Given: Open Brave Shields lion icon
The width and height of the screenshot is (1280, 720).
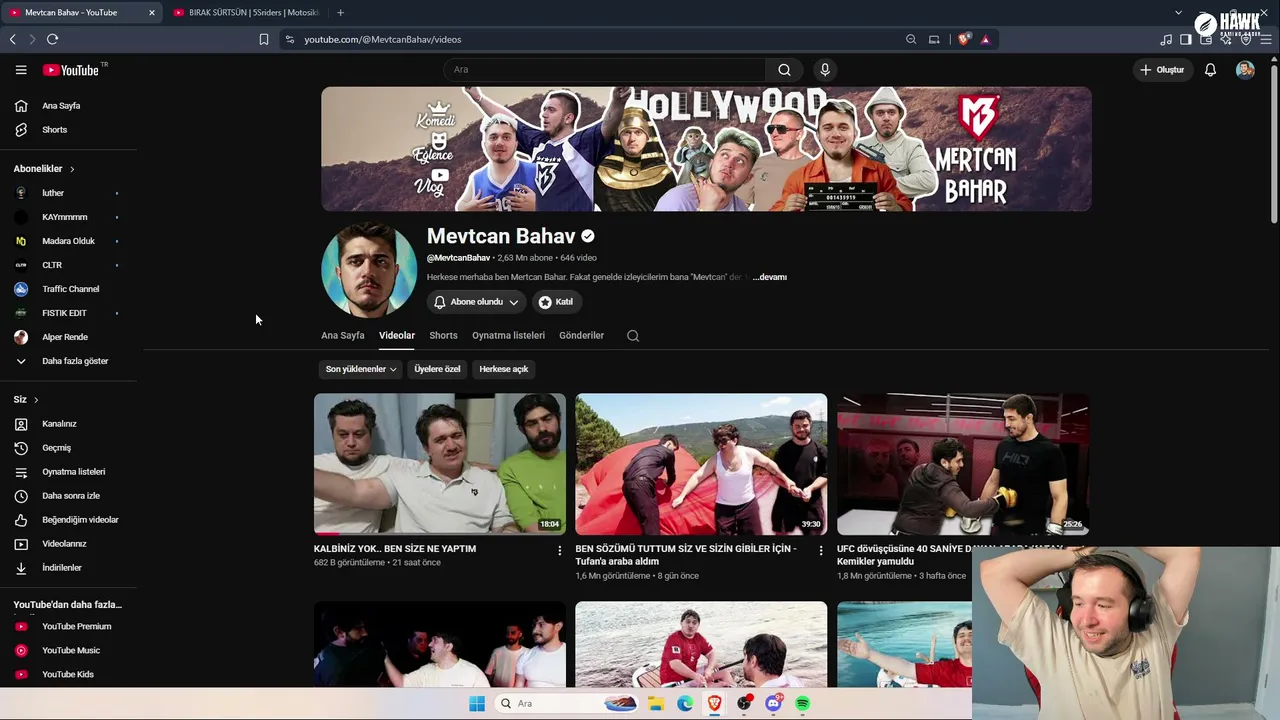Looking at the screenshot, I should (964, 39).
